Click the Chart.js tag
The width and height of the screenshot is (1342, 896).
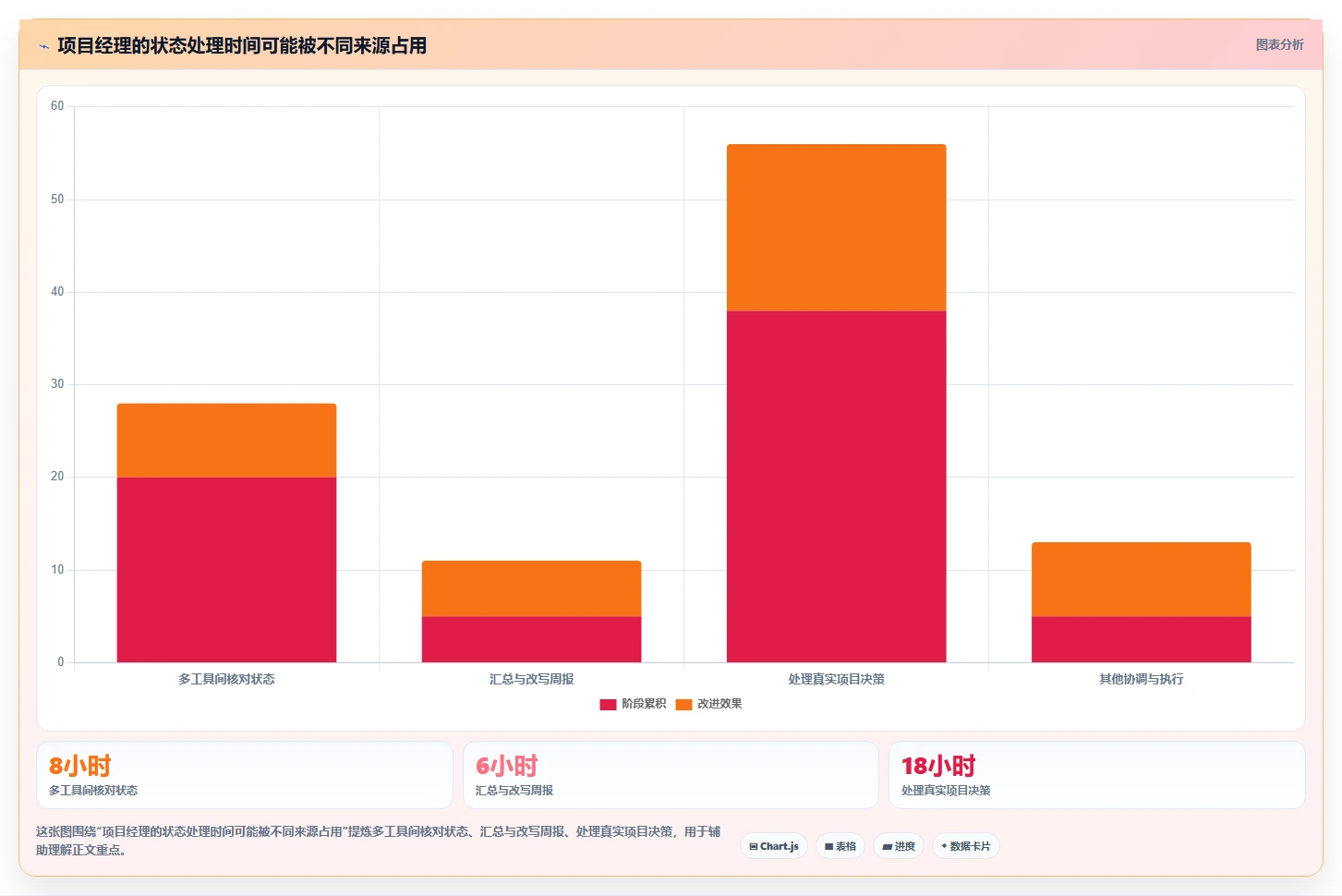click(774, 846)
